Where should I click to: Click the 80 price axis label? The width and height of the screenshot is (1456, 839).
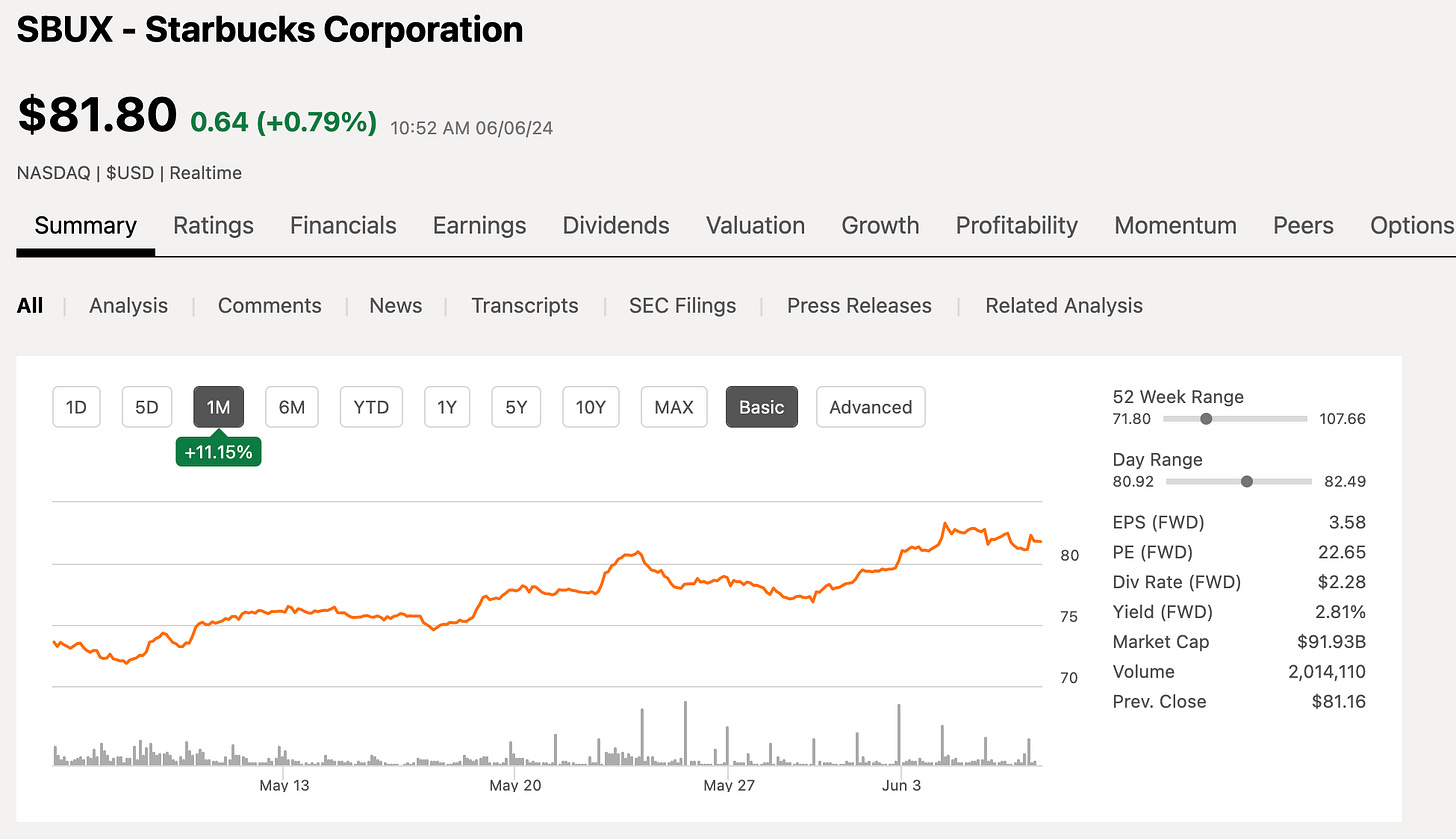[1069, 555]
